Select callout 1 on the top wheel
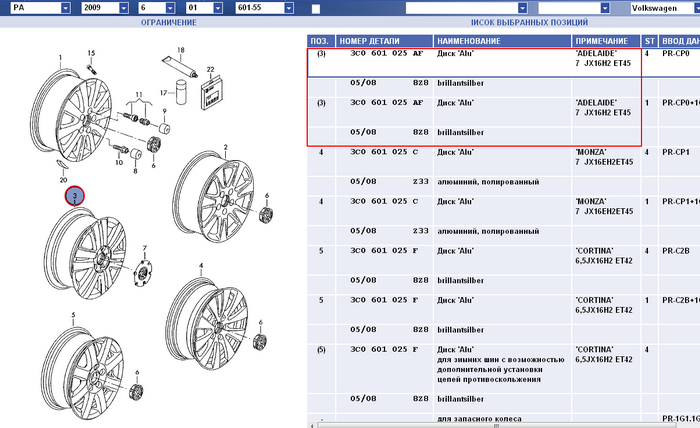 60,58
